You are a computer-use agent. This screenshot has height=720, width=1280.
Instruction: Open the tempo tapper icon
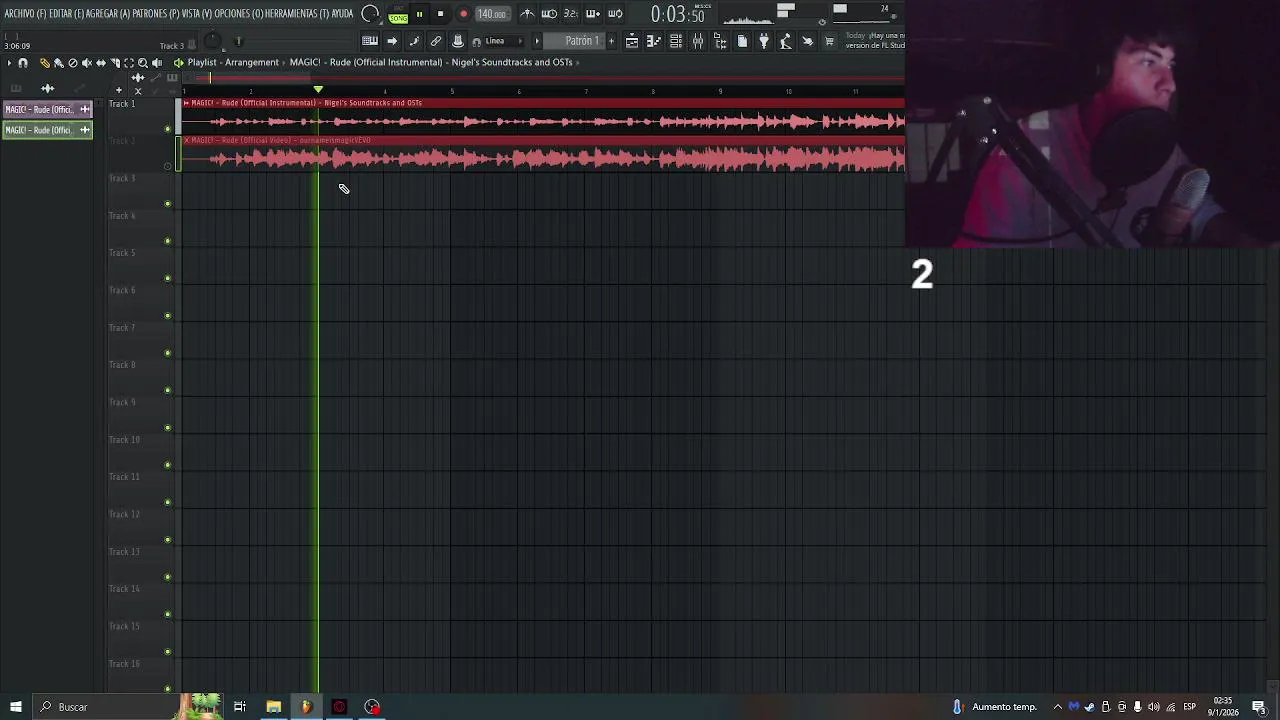[785, 41]
